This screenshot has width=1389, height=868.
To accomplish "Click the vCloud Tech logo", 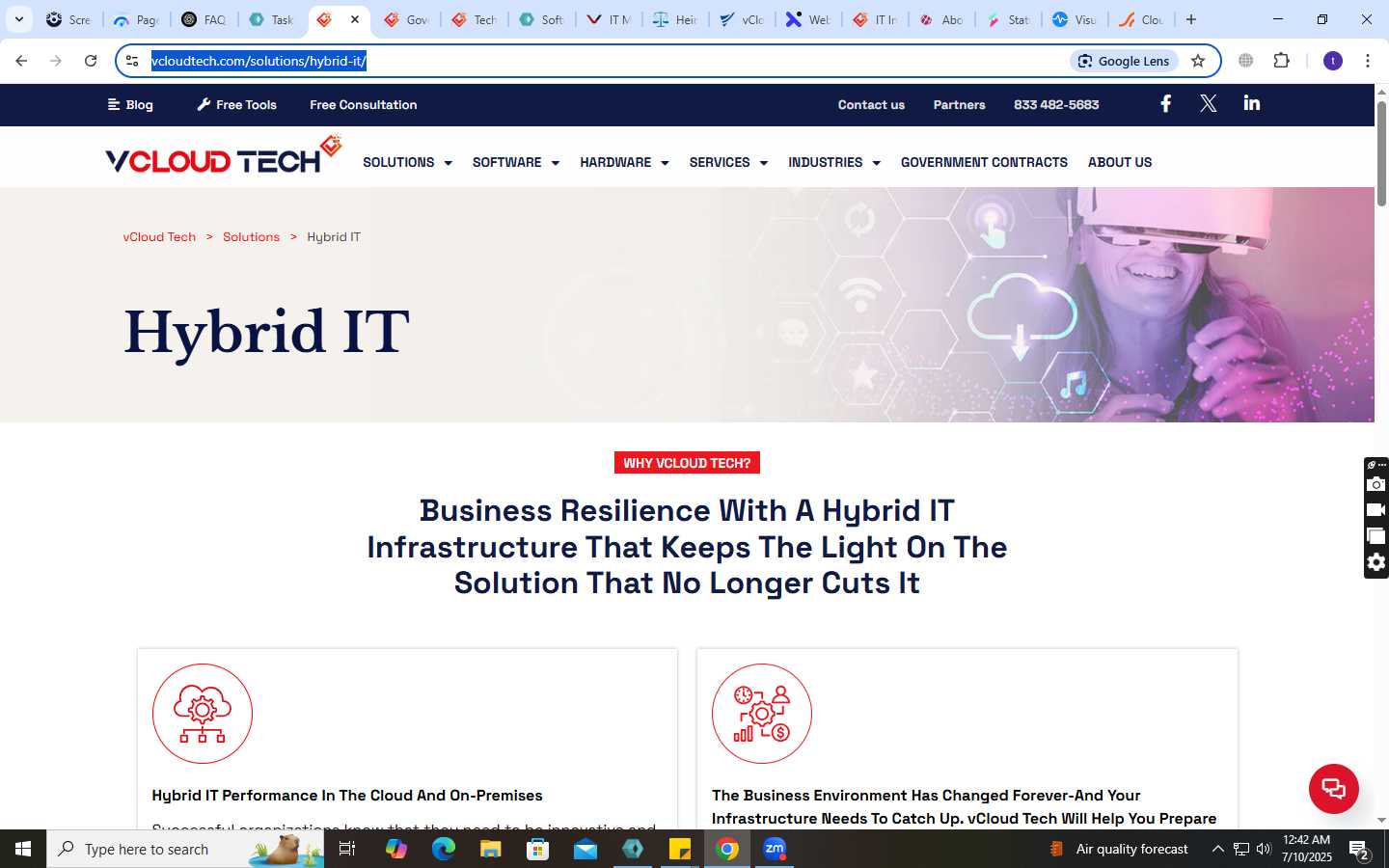I will (224, 154).
